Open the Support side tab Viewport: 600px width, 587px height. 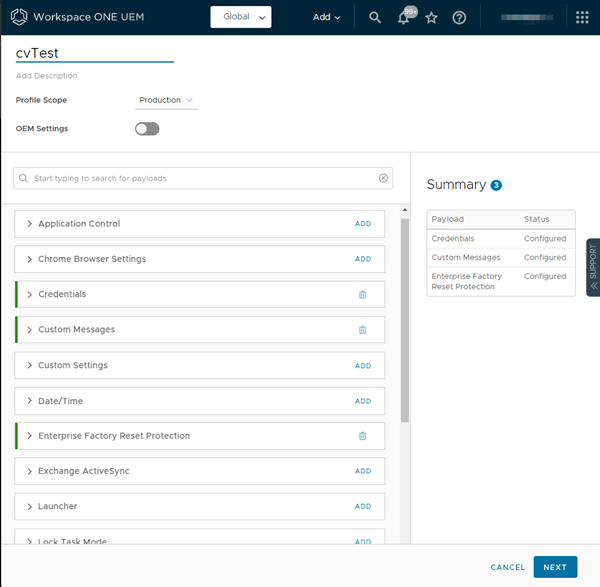pyautogui.click(x=593, y=267)
